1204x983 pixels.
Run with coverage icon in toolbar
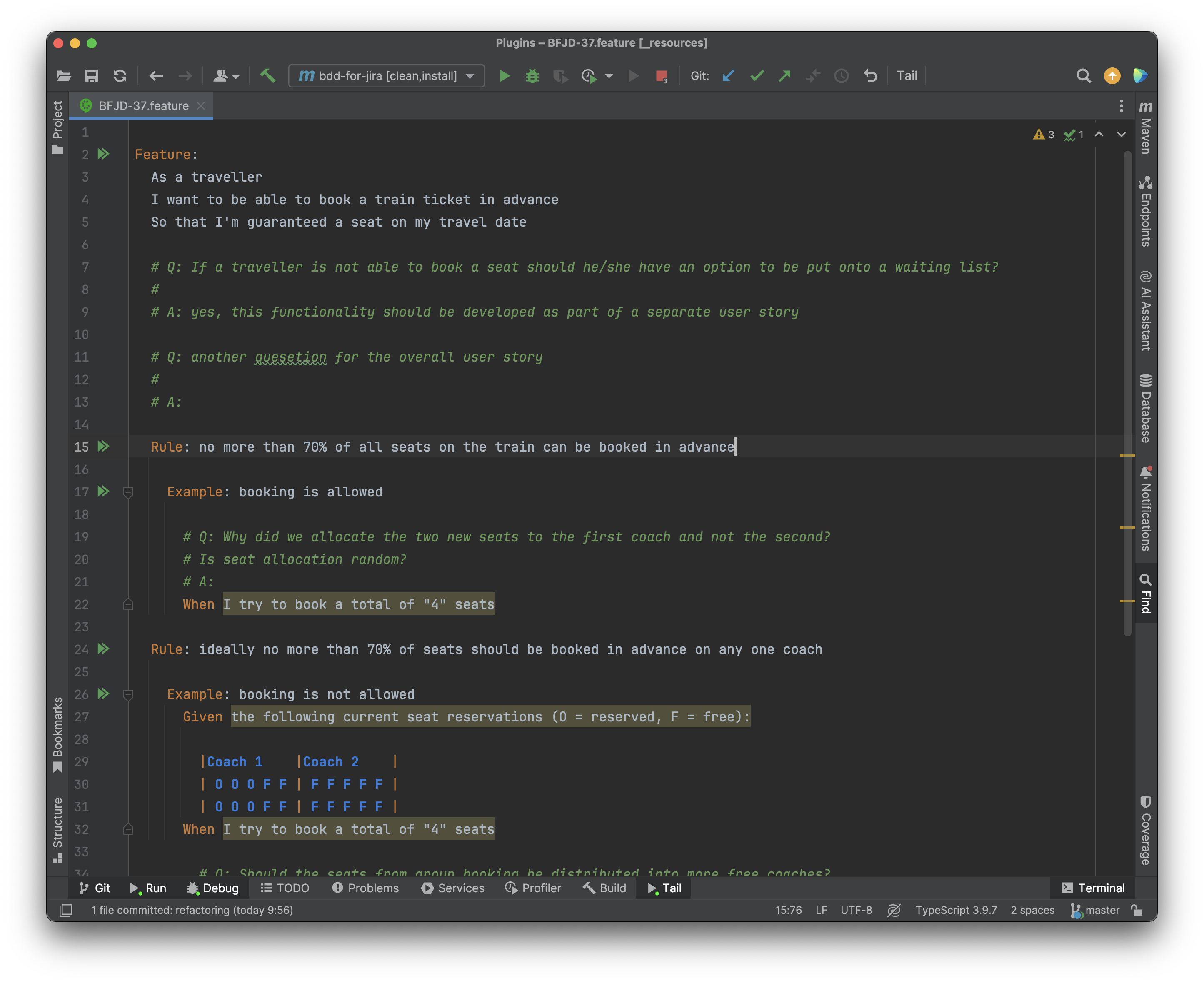[560, 76]
